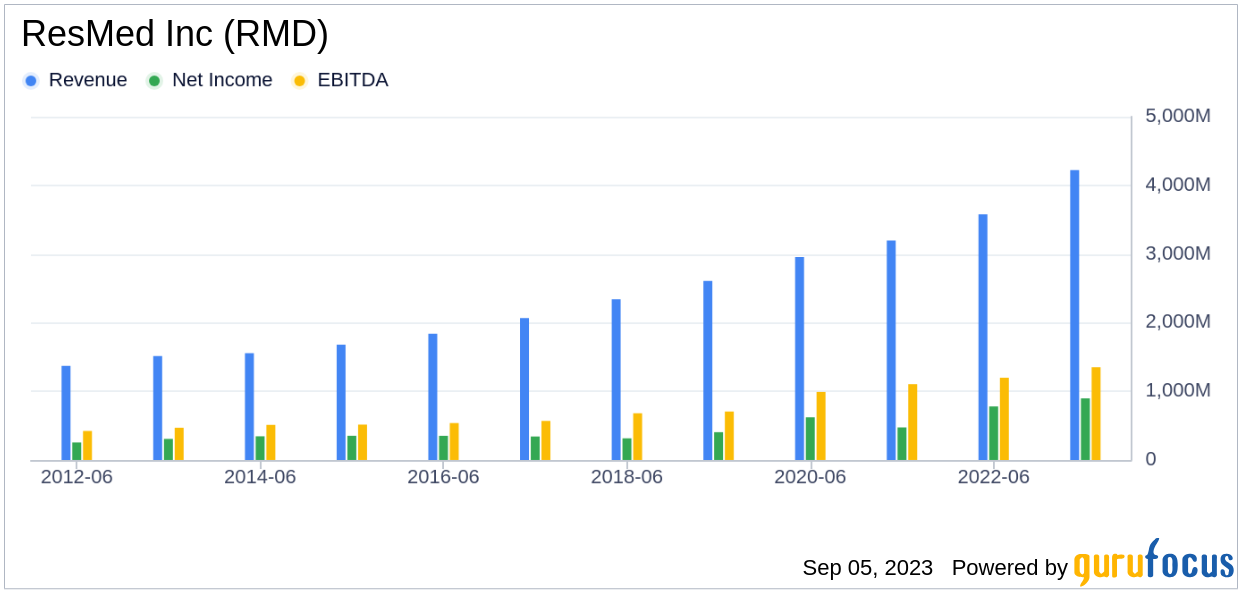This screenshot has height=593, width=1242.
Task: Click the 2020-06 green Net Income bar
Action: pos(810,438)
